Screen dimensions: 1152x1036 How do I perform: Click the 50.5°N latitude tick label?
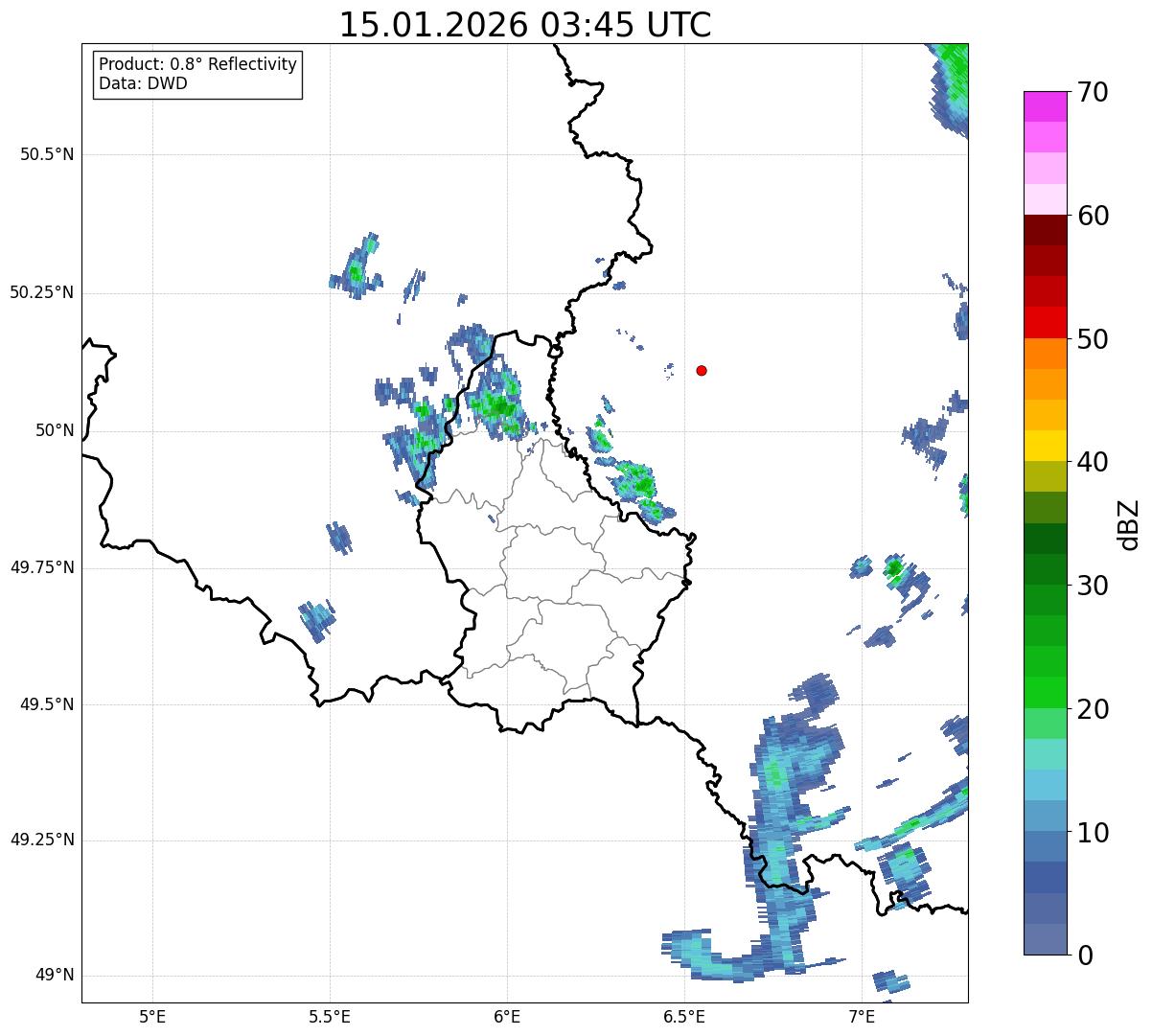pos(47,154)
